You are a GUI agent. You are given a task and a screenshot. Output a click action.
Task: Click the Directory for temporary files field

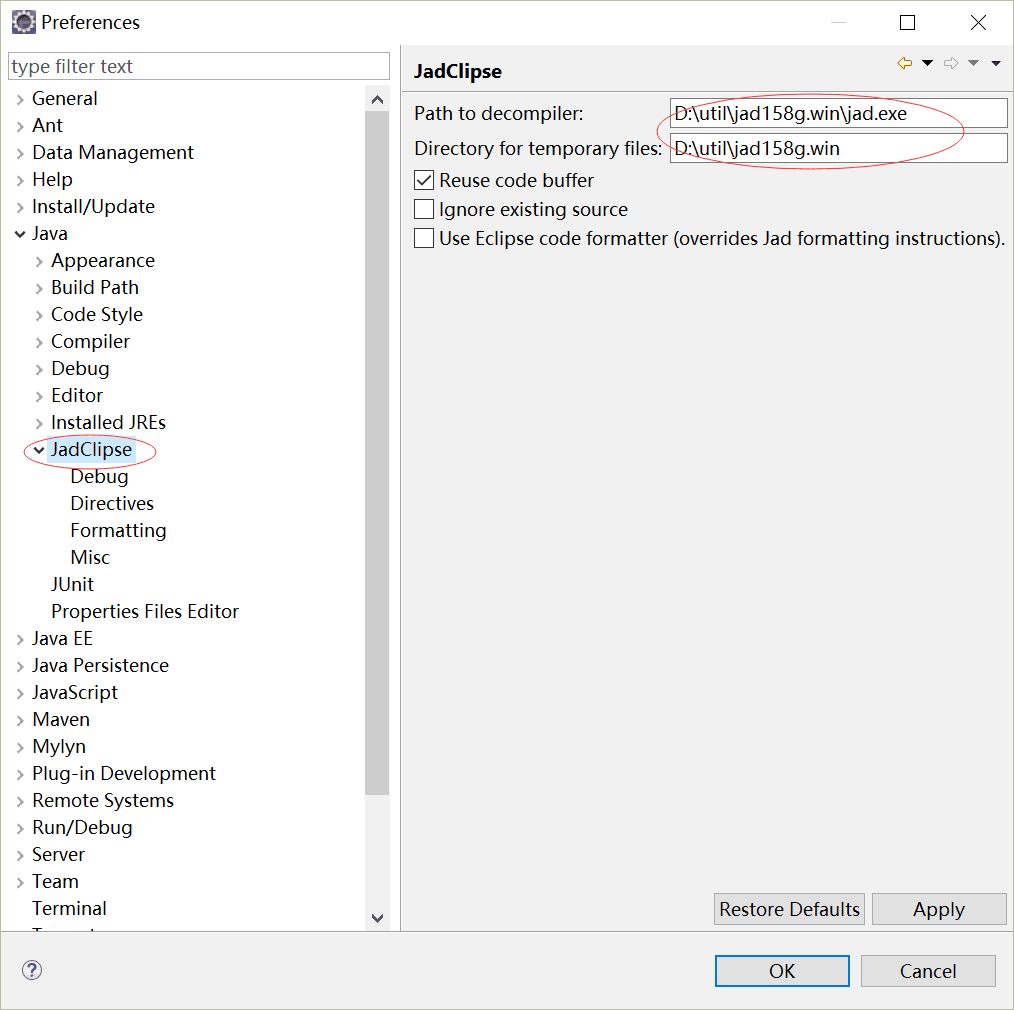tap(838, 148)
